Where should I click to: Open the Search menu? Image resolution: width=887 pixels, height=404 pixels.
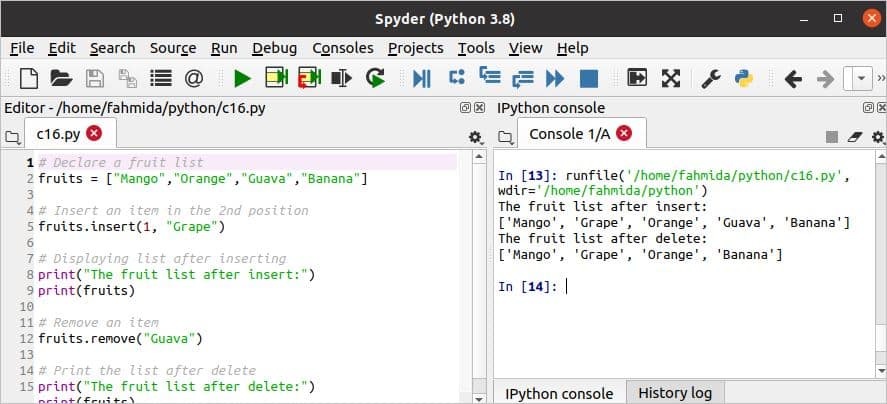(x=113, y=49)
